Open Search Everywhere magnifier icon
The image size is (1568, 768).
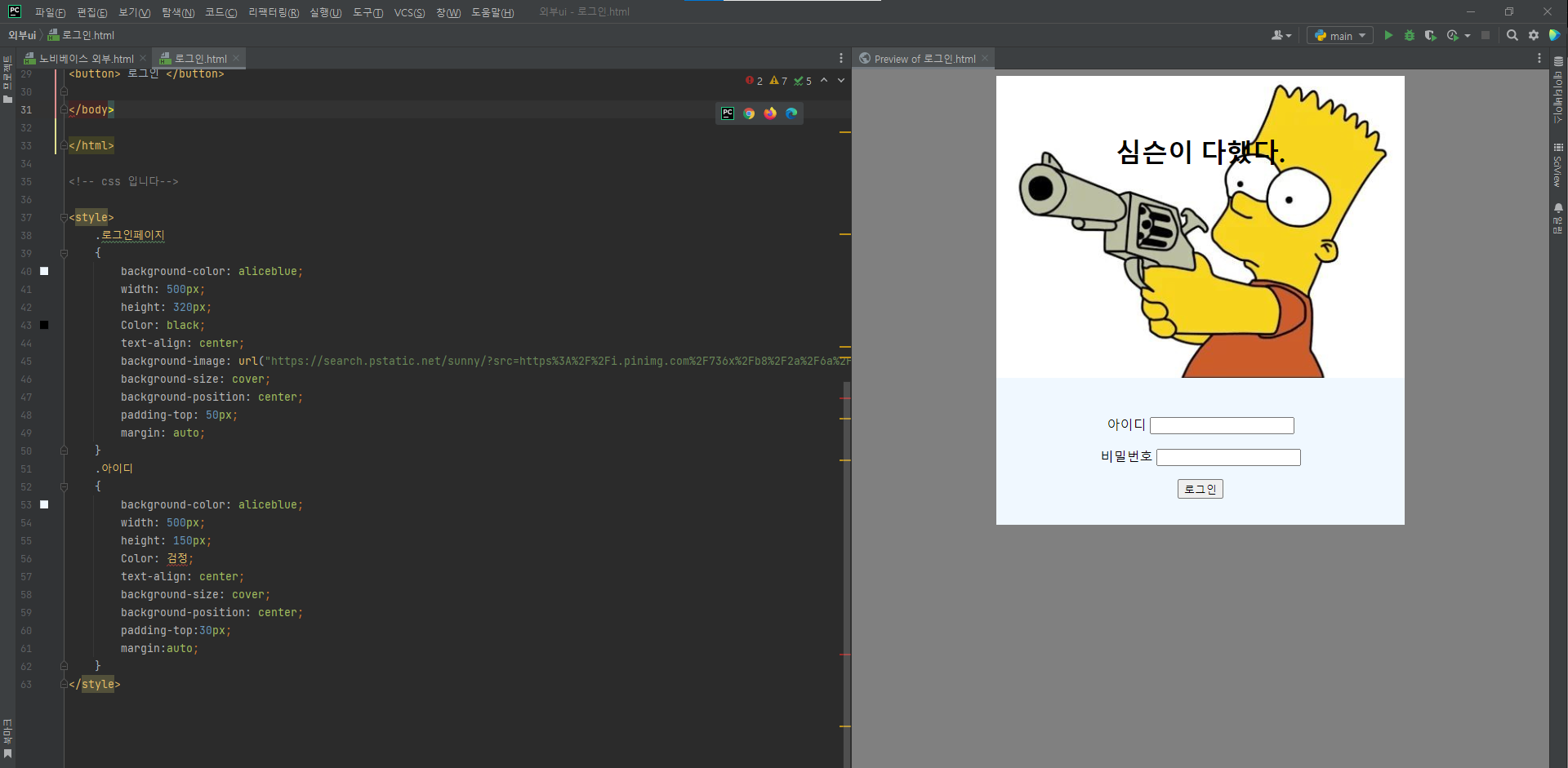(x=1512, y=35)
